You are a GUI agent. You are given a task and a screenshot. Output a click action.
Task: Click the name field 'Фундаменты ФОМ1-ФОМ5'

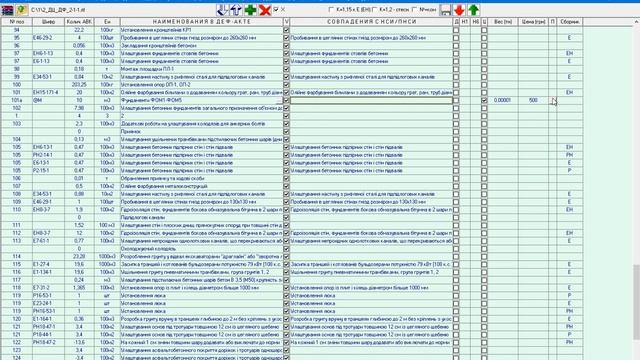[202, 100]
